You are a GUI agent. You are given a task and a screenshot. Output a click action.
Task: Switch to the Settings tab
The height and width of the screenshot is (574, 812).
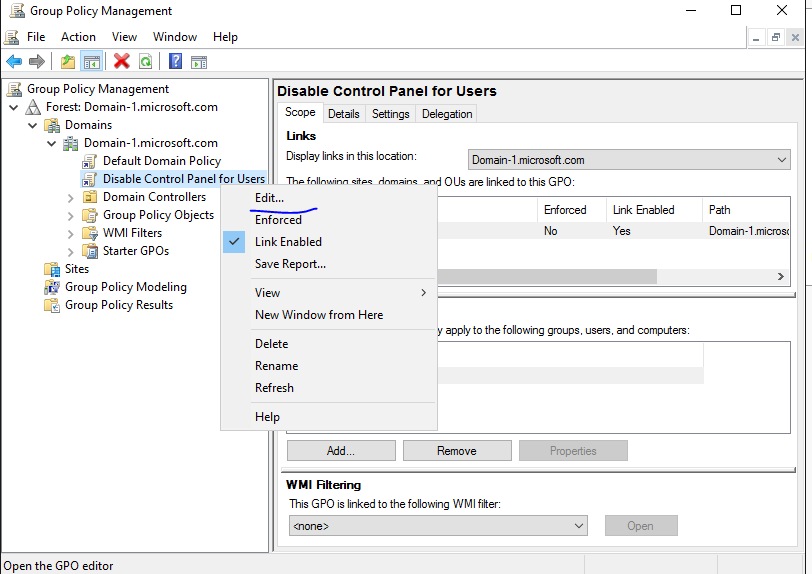(390, 113)
